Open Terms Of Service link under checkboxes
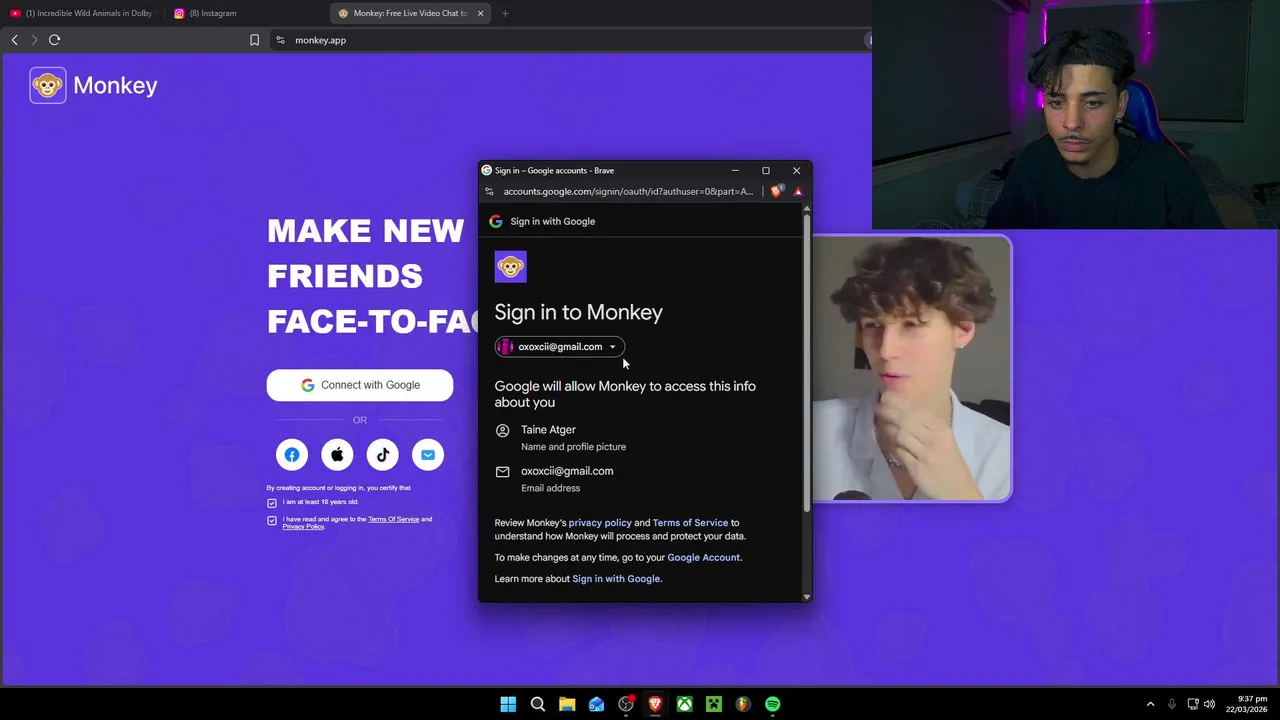This screenshot has height=720, width=1280. [x=393, y=519]
